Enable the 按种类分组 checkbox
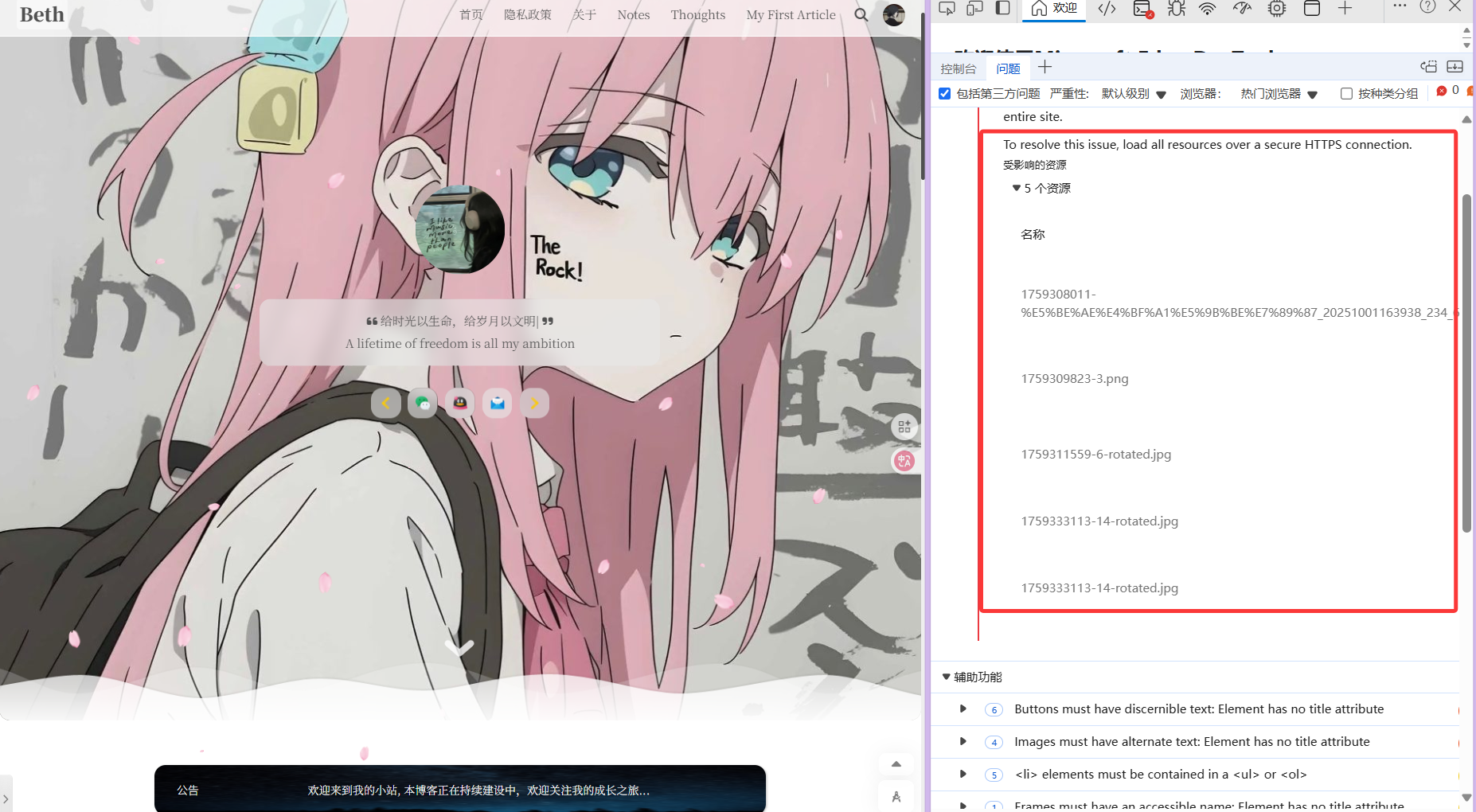The image size is (1476, 812). click(x=1346, y=94)
